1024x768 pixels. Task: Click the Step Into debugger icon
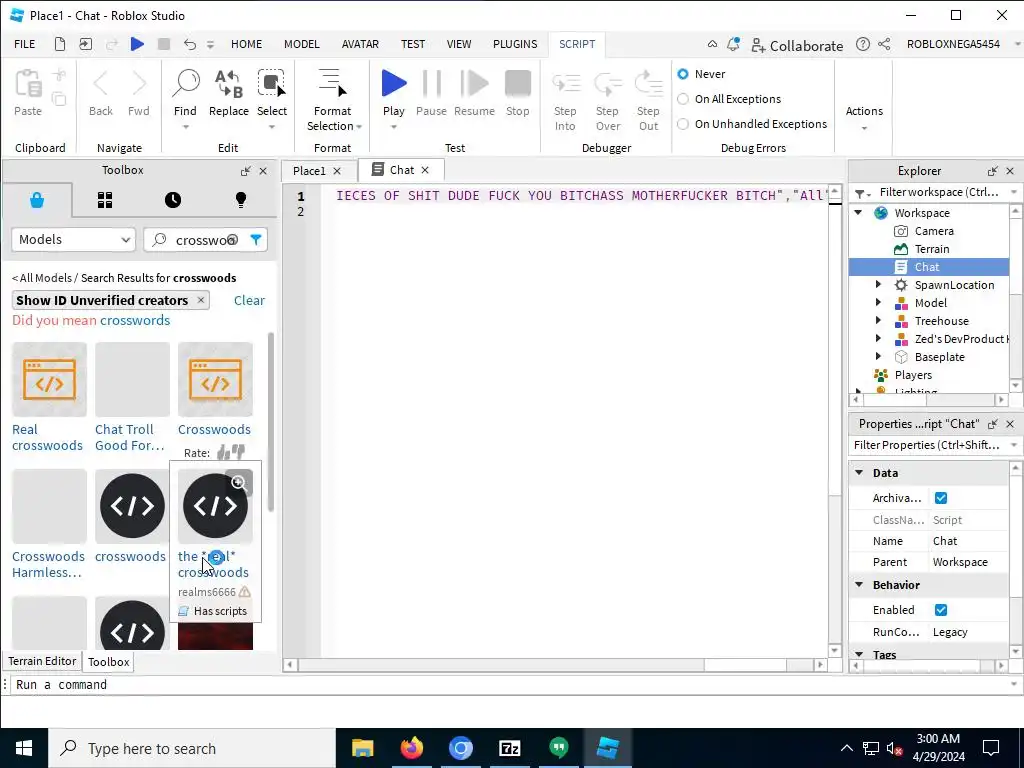click(566, 84)
